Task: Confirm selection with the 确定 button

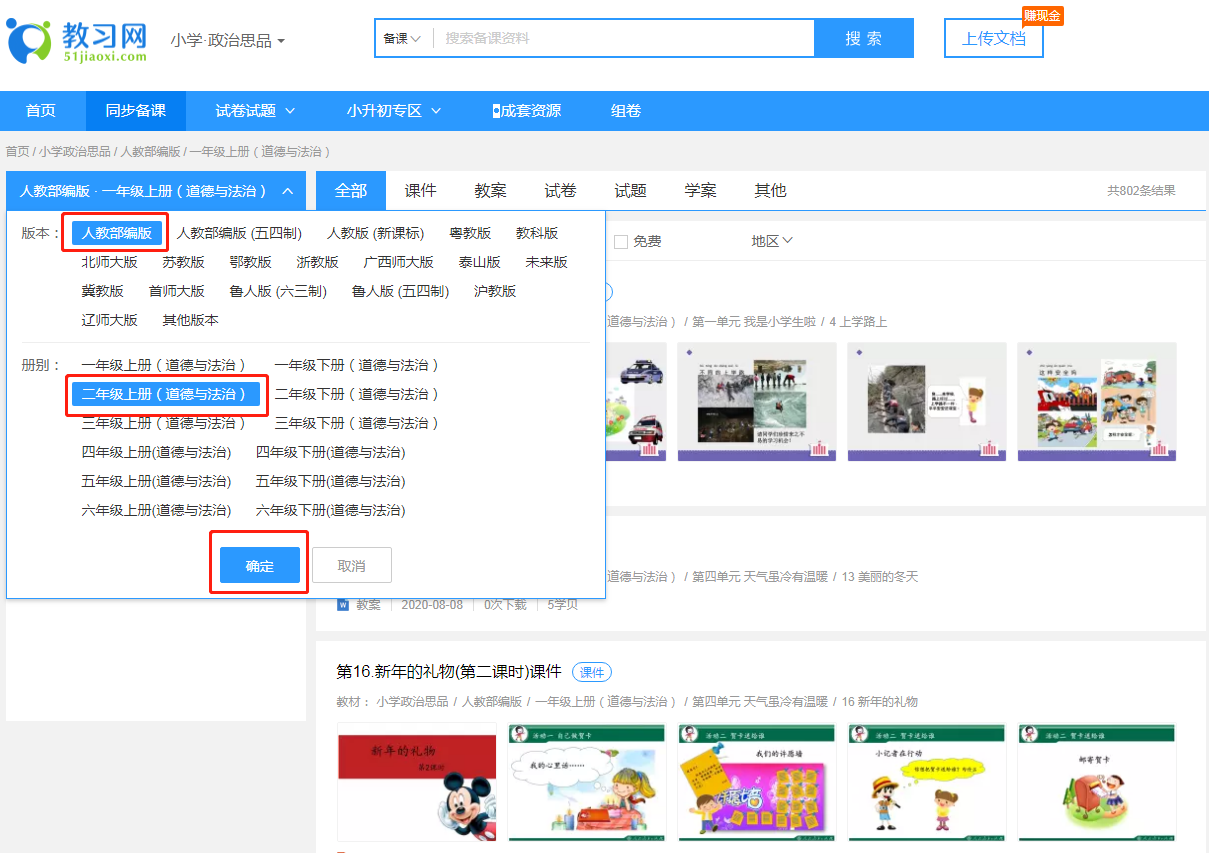Action: (x=260, y=565)
